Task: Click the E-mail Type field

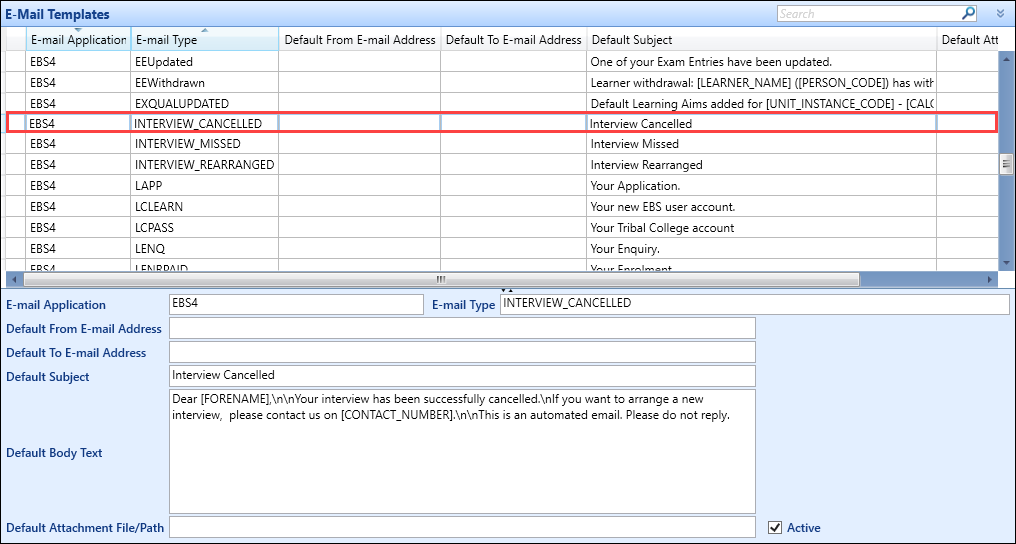Action: coord(755,304)
